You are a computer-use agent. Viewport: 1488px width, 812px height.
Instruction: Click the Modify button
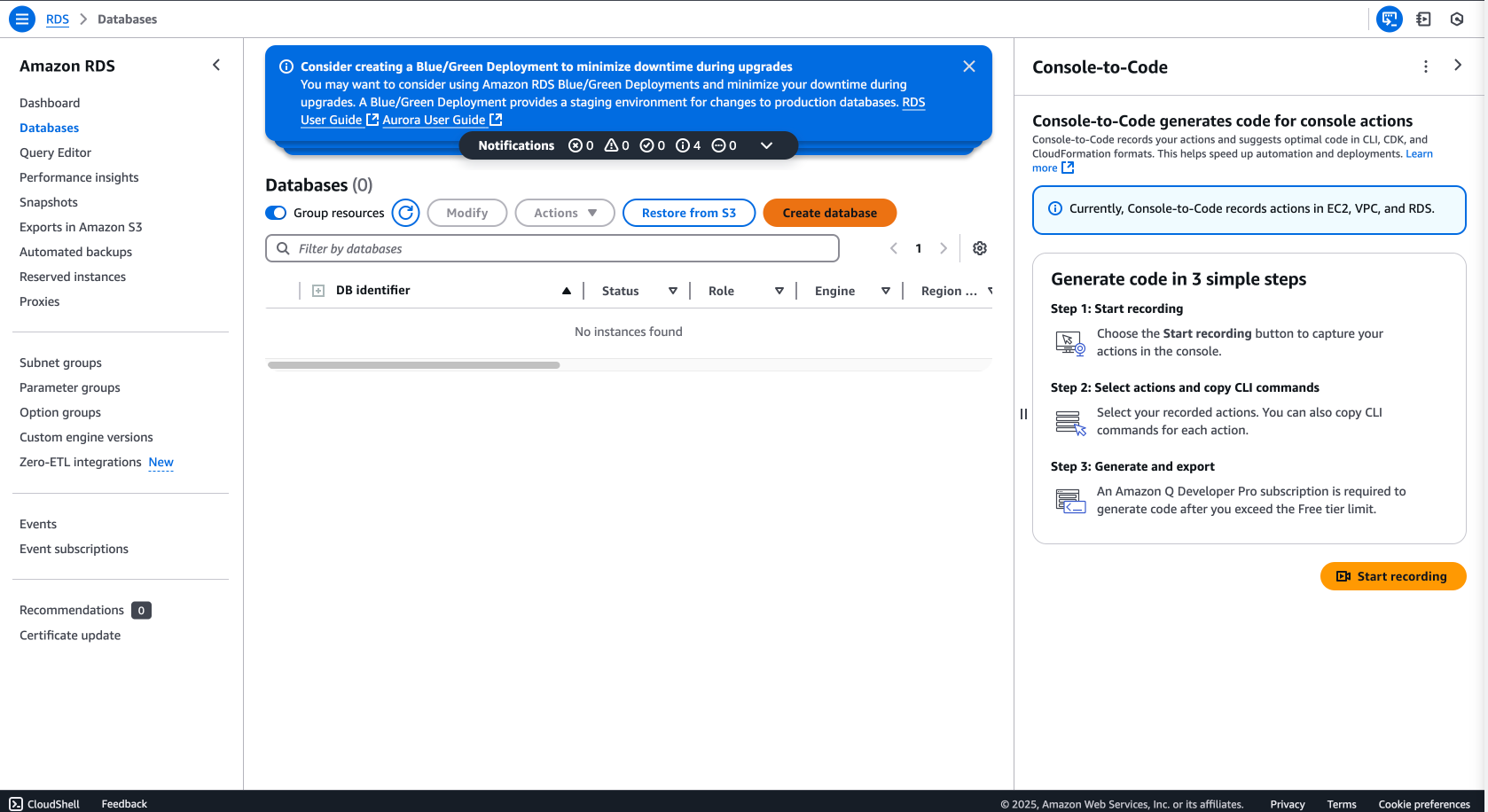coord(467,213)
